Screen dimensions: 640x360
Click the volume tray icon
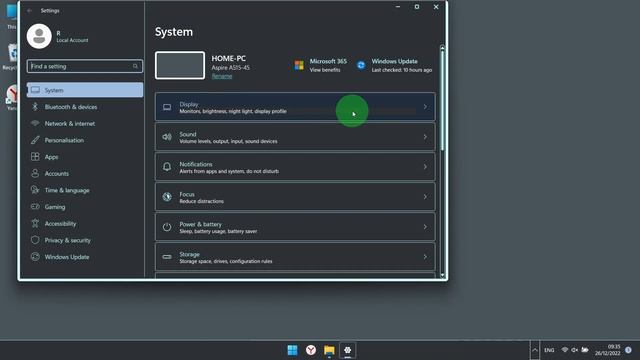575,350
